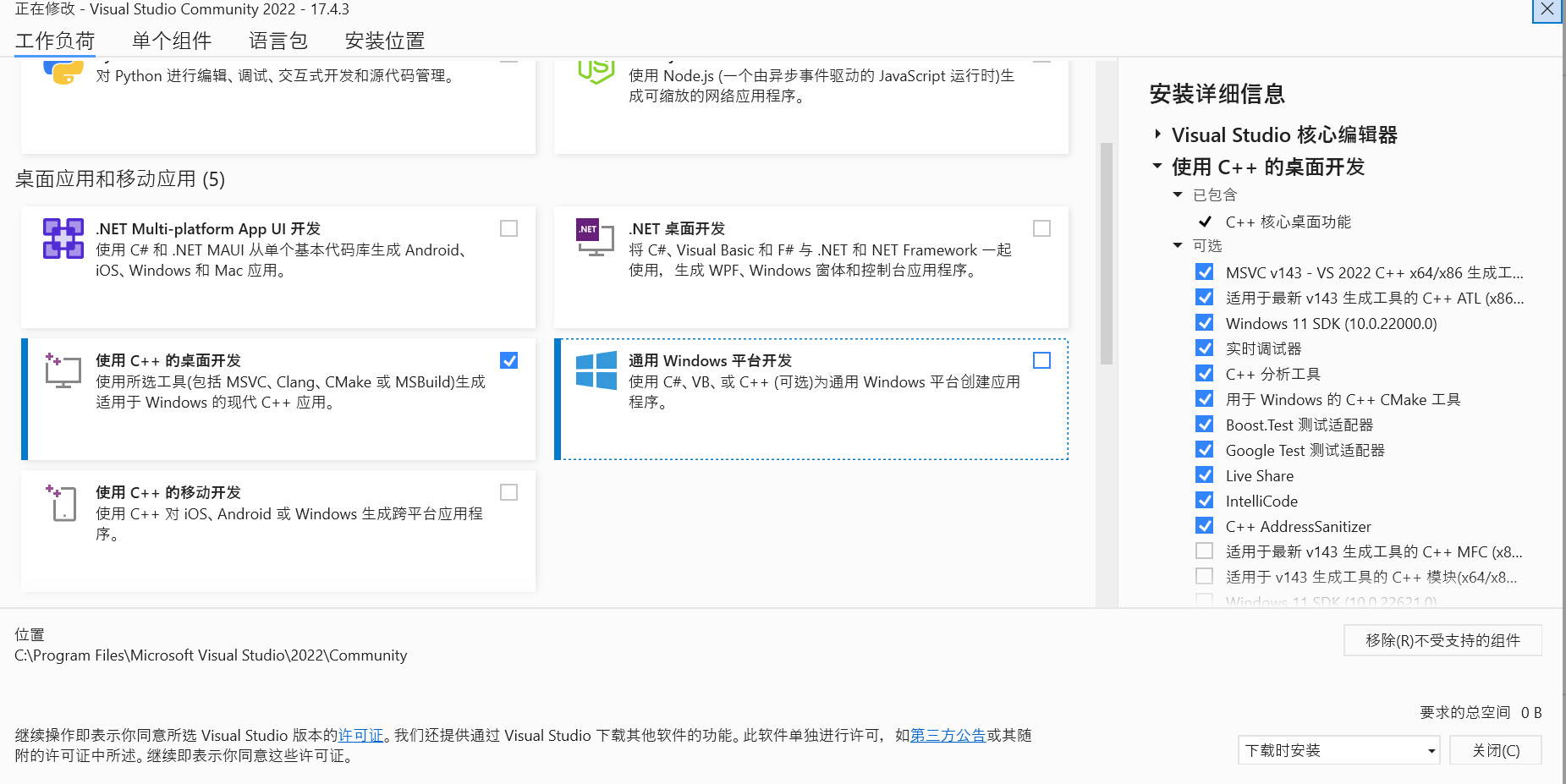1566x784 pixels.
Task: Uncheck the 使用 C++ 的桌面开发 workload checkbox
Action: click(x=508, y=360)
